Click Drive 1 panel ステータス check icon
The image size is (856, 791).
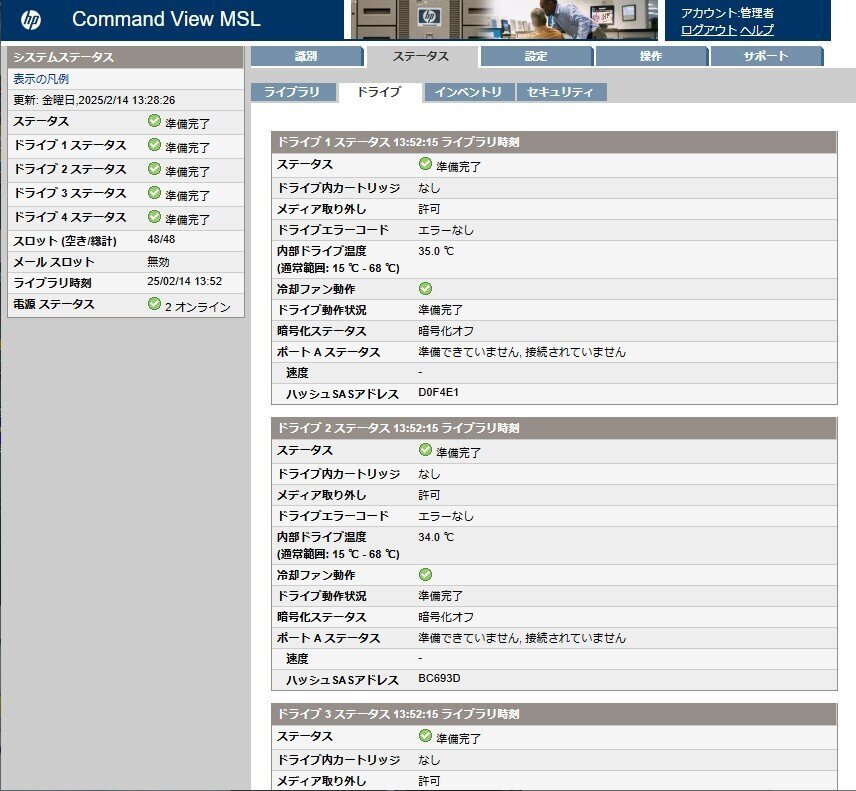click(x=425, y=163)
